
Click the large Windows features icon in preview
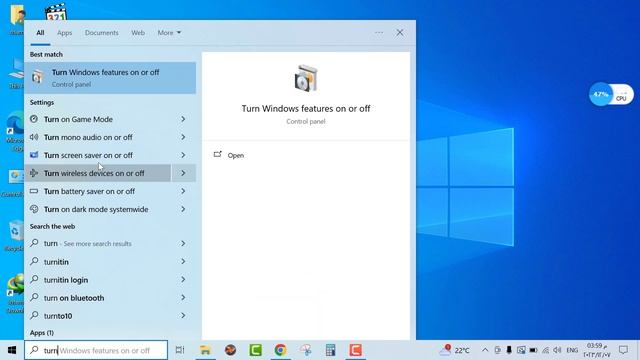[x=306, y=78]
